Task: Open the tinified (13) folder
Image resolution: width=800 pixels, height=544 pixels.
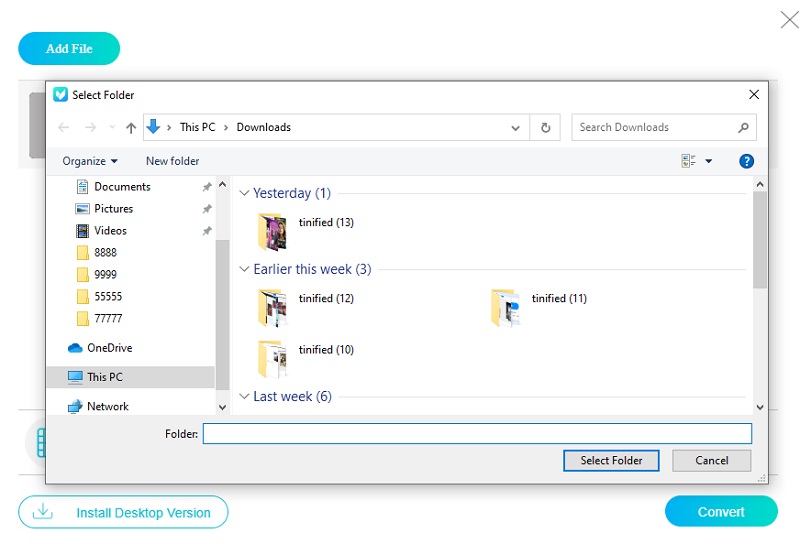Action: click(x=273, y=230)
